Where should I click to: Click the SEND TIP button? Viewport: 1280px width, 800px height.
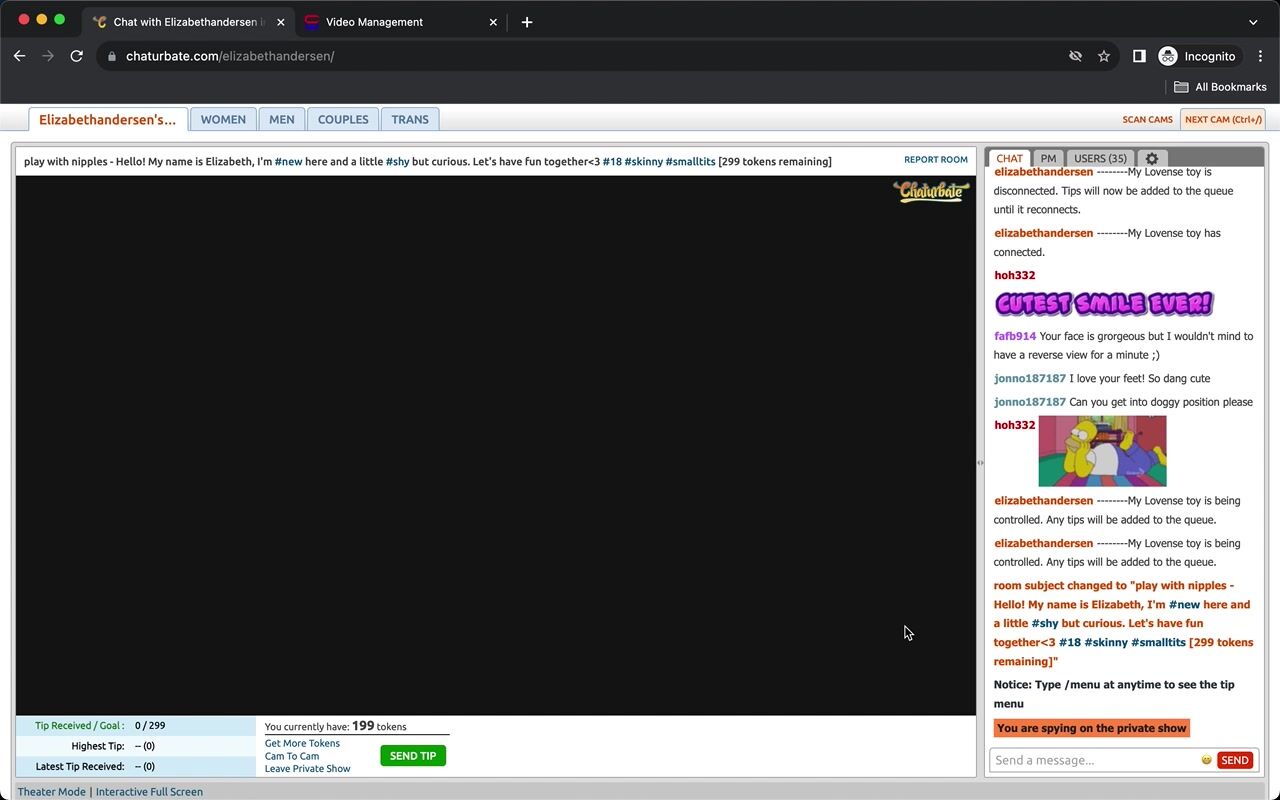pyautogui.click(x=413, y=756)
